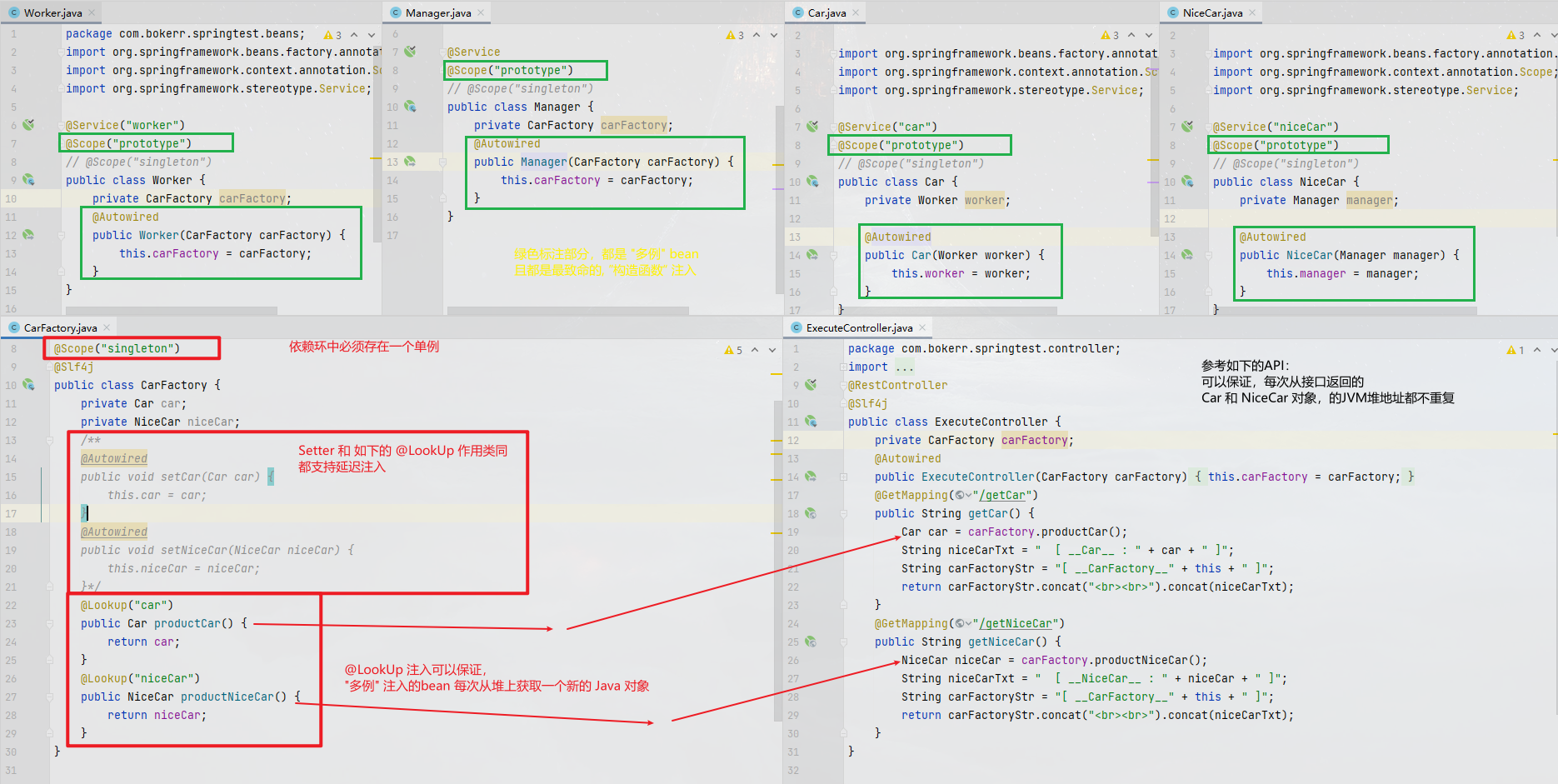The height and width of the screenshot is (784, 1558).
Task: Click Car.java horizontal scrollbar
Action: click(x=946, y=311)
